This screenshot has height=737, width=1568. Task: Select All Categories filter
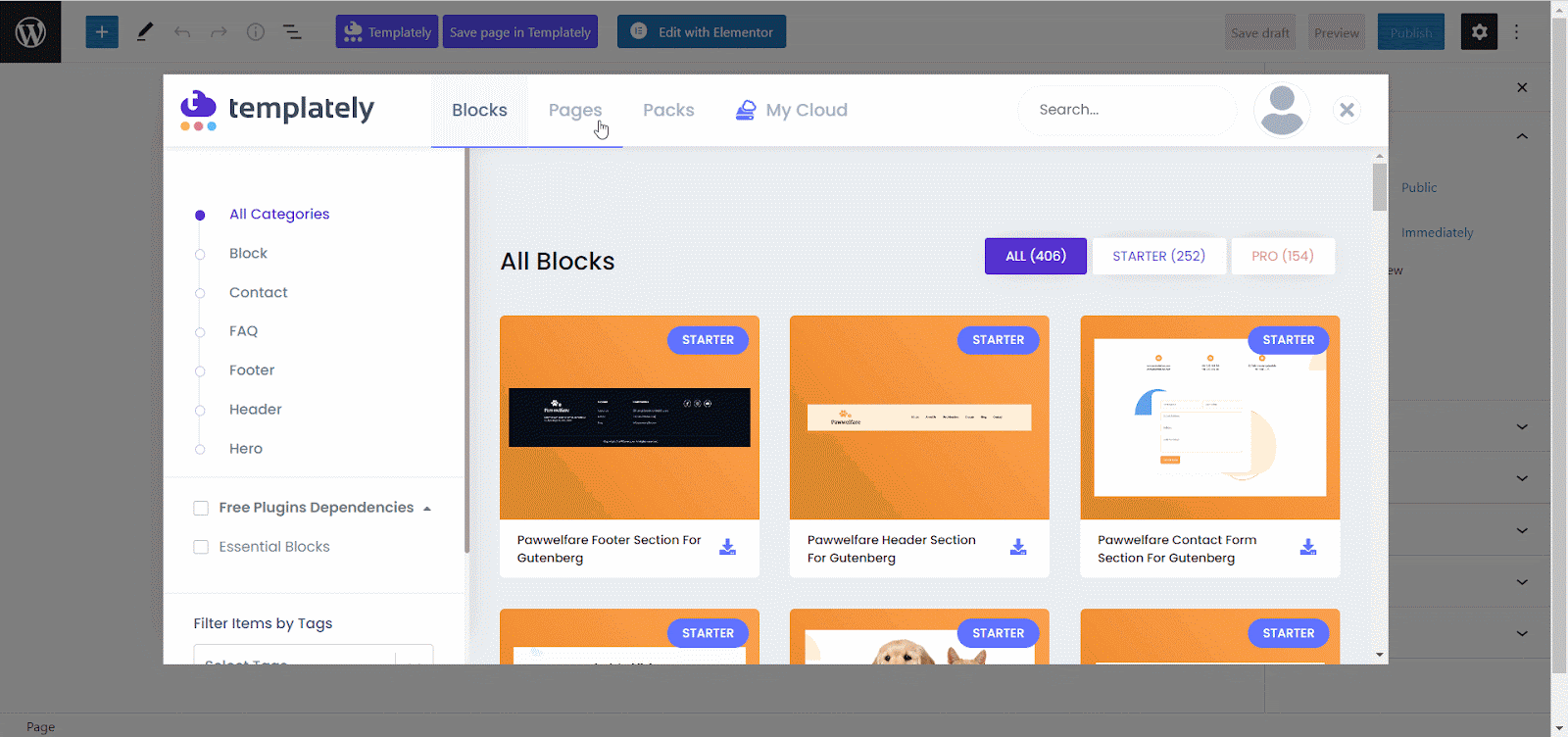[279, 214]
